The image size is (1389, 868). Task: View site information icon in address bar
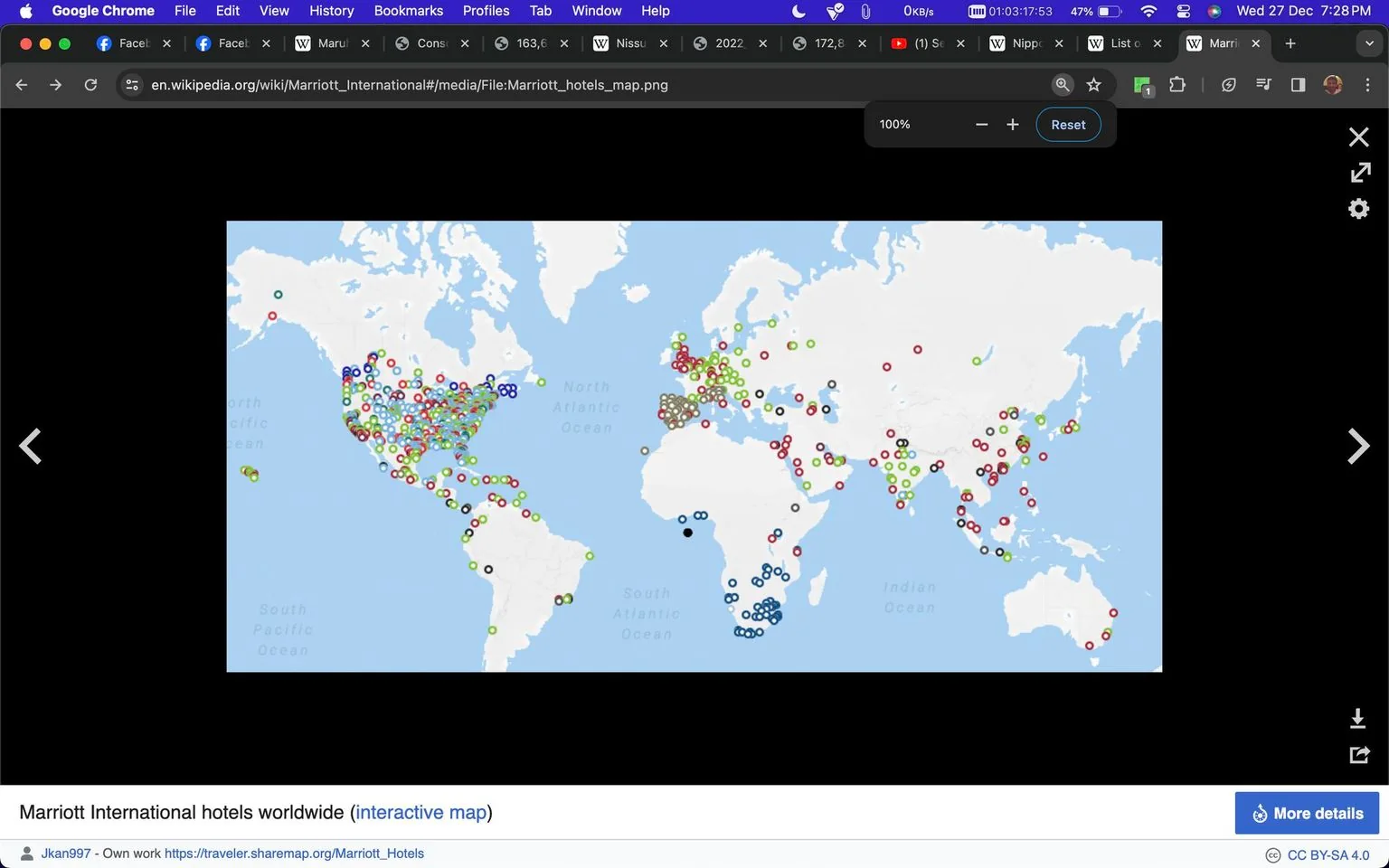(x=132, y=84)
